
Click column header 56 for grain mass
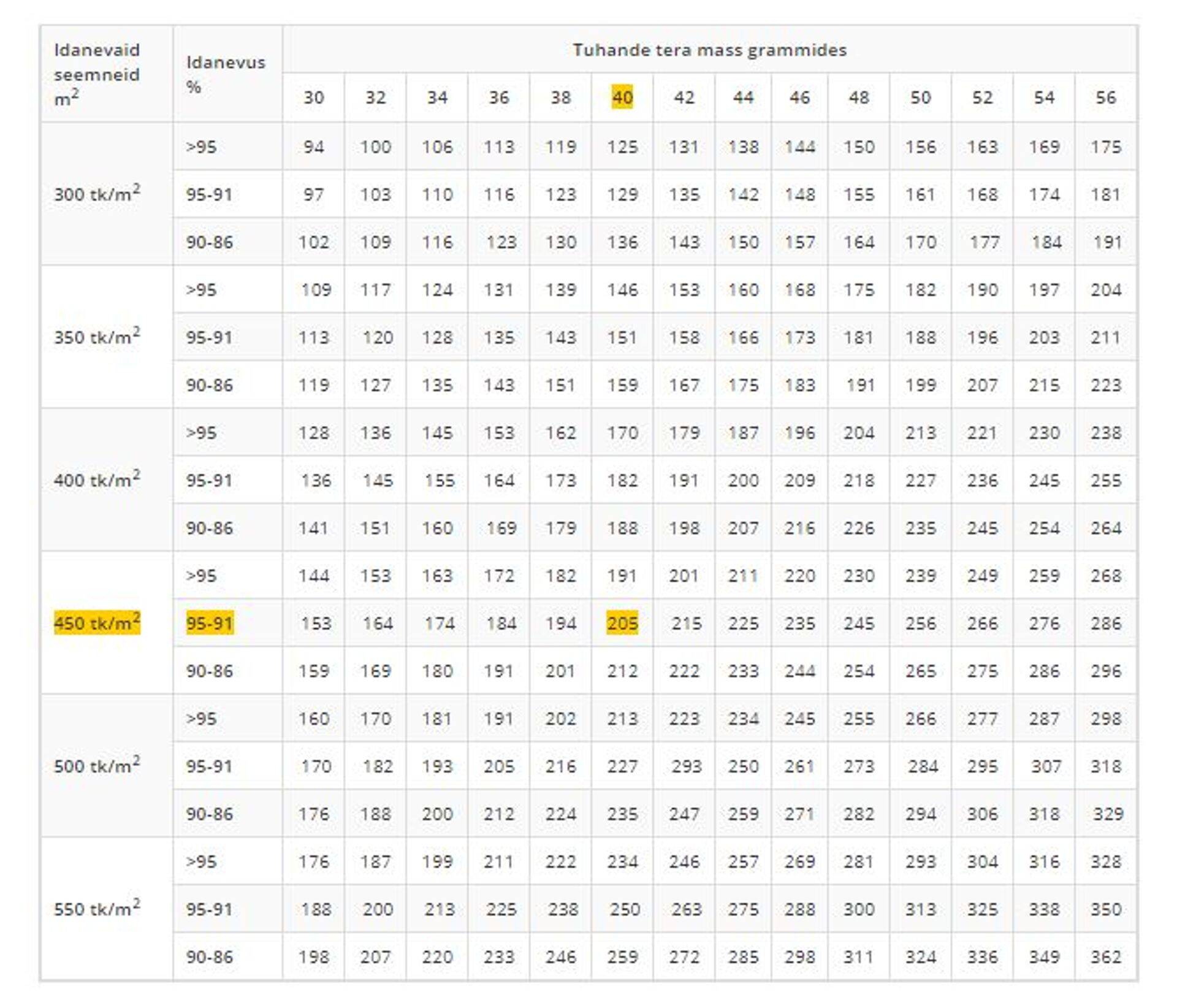pyautogui.click(x=1105, y=97)
